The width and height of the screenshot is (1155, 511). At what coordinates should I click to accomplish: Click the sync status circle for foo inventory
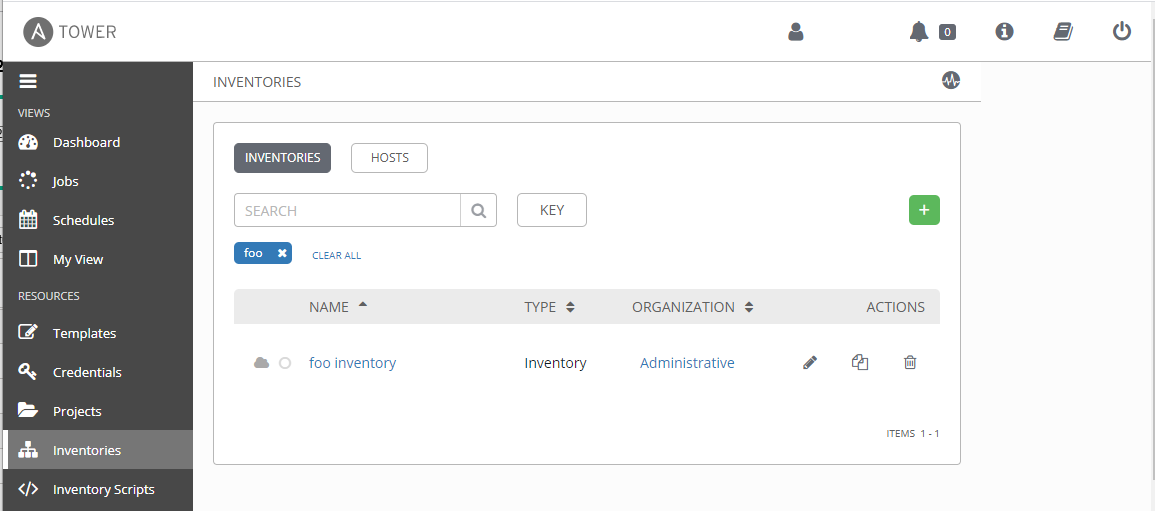click(285, 363)
